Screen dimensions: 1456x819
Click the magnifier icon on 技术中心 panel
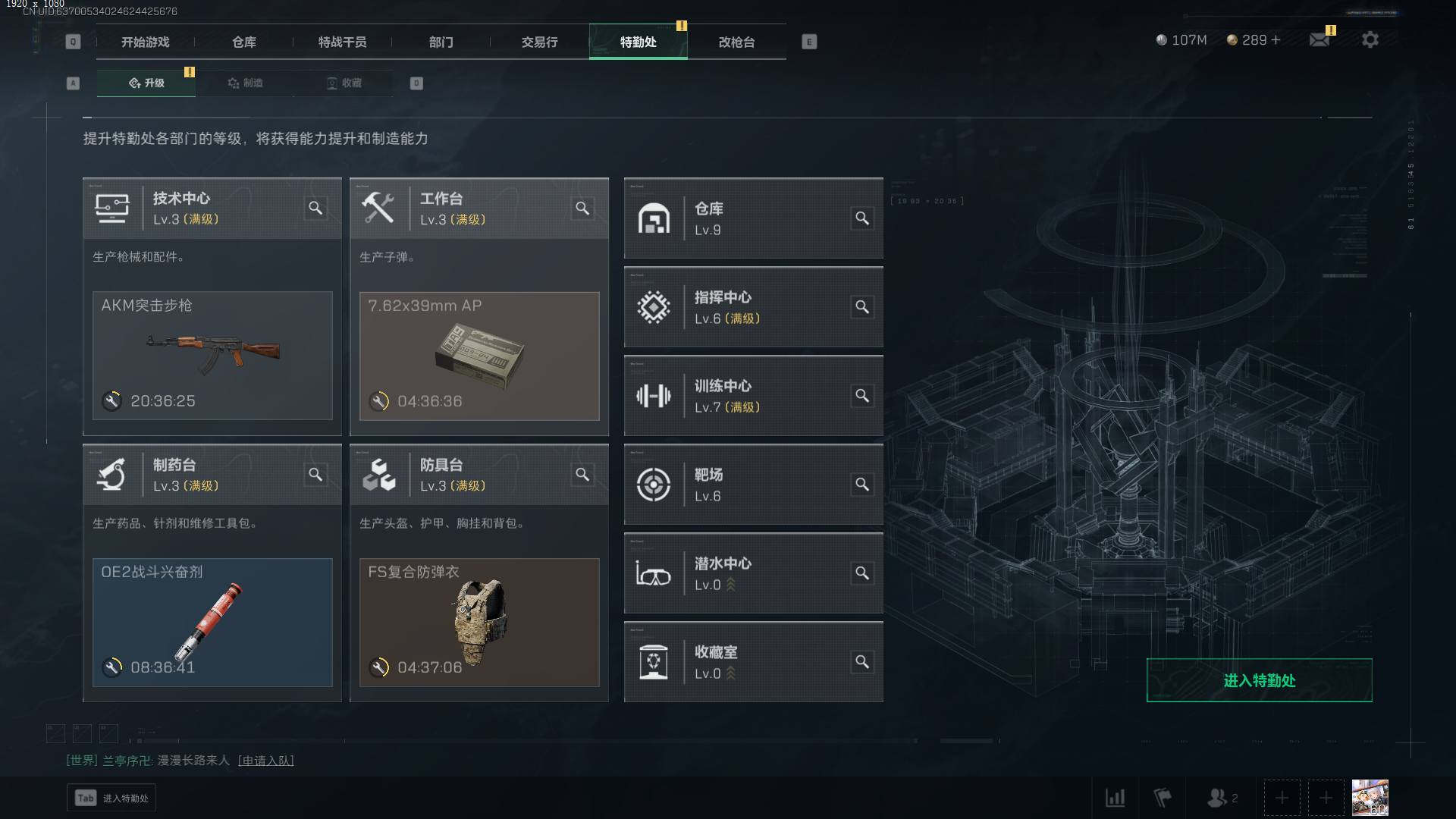coord(315,208)
